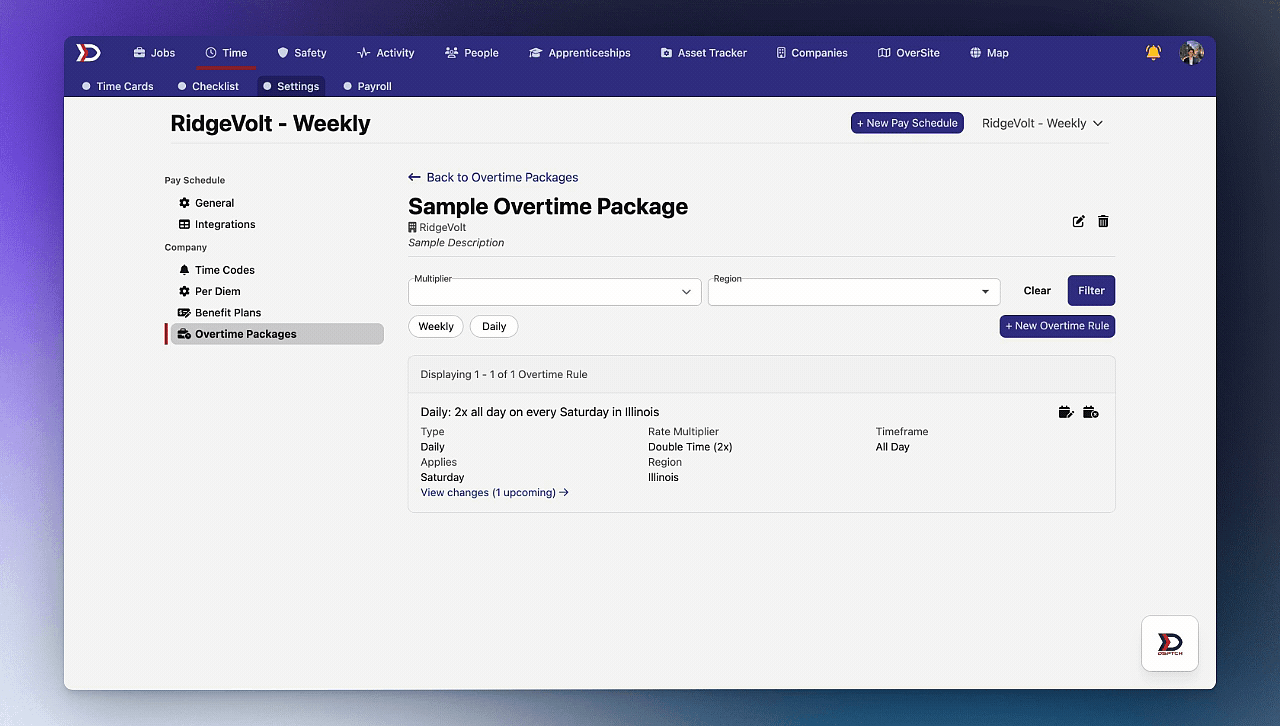The image size is (1280, 726).
Task: Go to the Companies section
Action: (812, 53)
